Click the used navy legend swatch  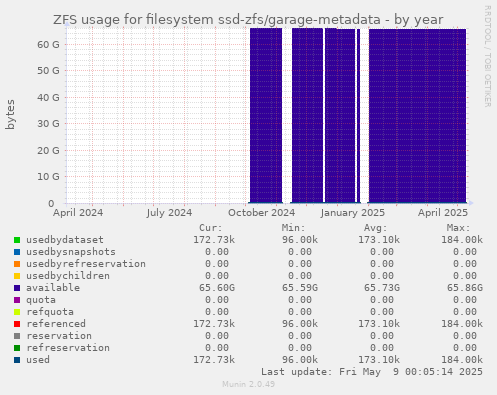(17, 360)
